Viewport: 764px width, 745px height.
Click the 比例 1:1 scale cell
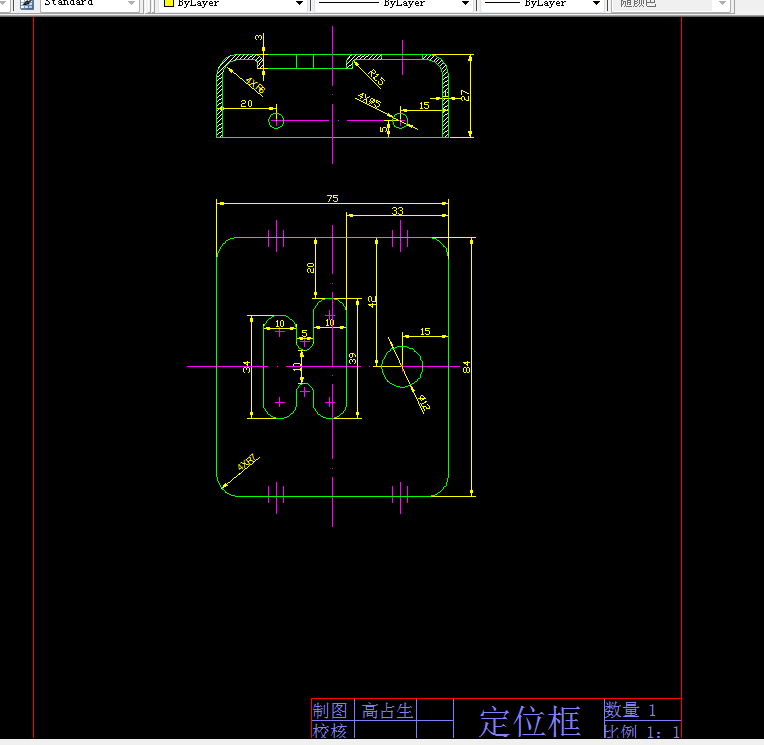pos(641,730)
